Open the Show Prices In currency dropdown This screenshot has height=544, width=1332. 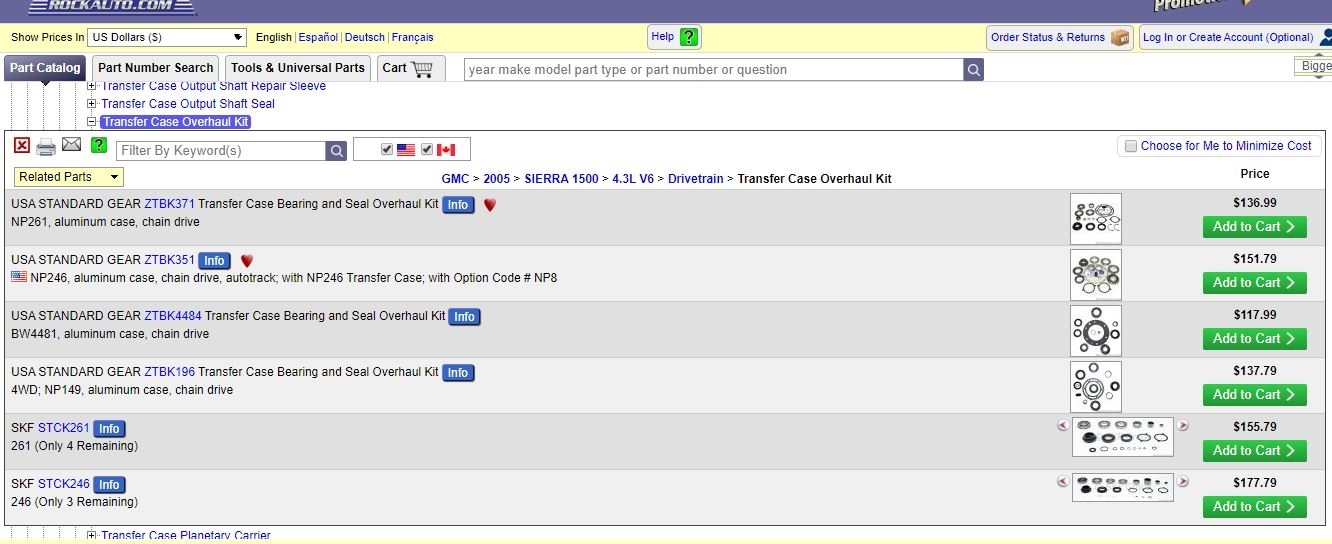pos(167,37)
